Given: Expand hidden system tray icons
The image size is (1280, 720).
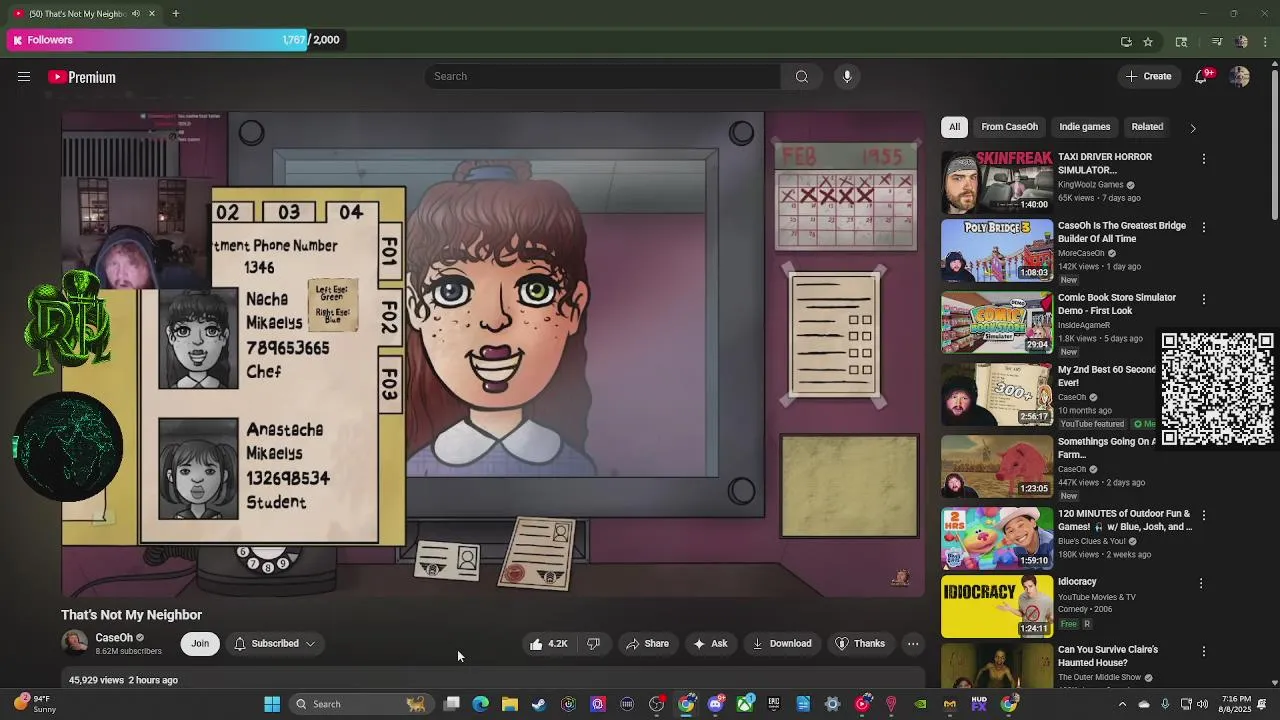Looking at the screenshot, I should [x=1122, y=704].
